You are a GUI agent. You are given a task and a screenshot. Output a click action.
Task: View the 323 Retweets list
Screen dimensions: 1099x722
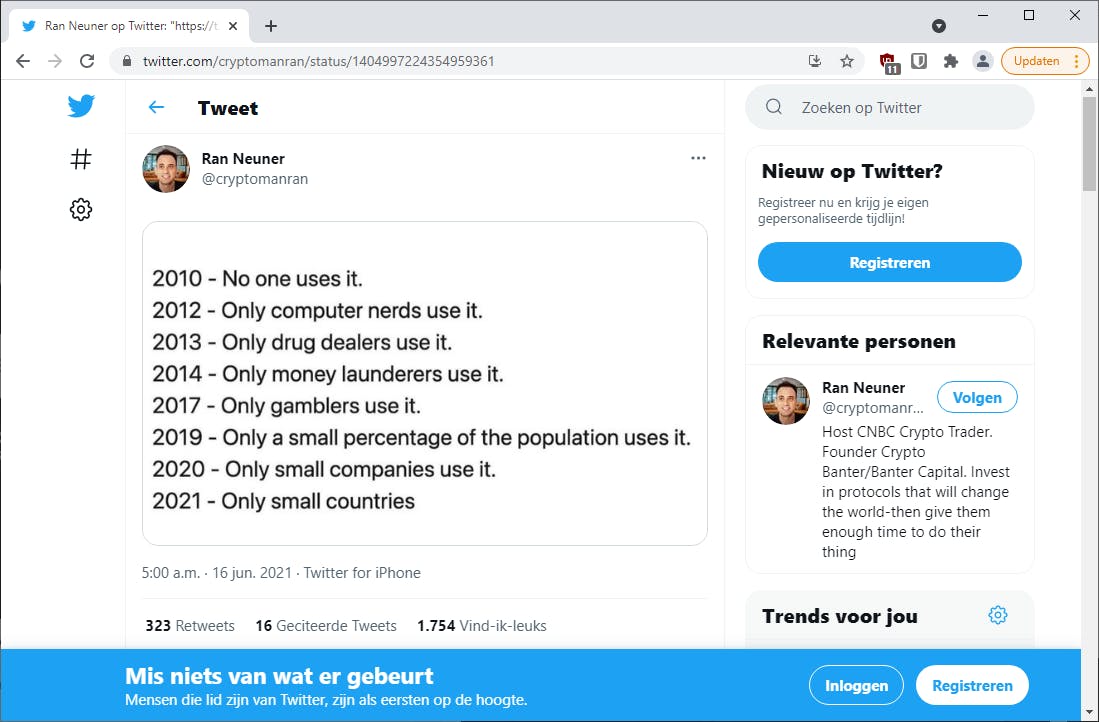(x=190, y=626)
